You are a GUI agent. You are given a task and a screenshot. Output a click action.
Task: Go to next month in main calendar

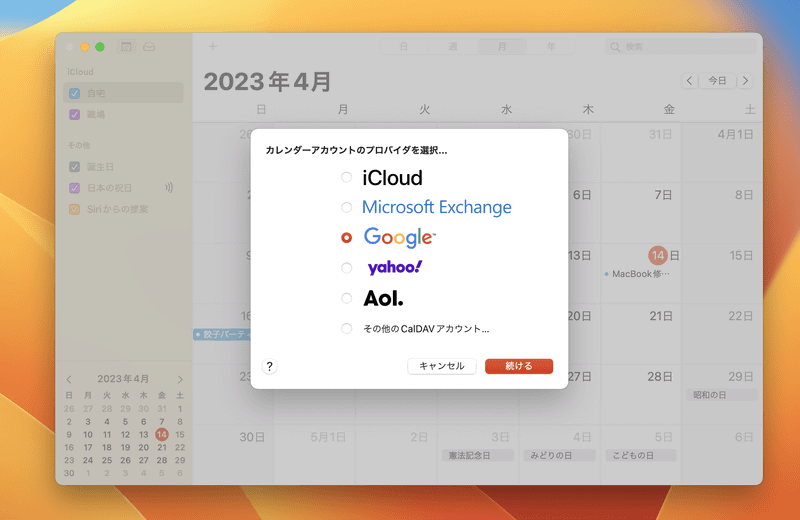[745, 81]
